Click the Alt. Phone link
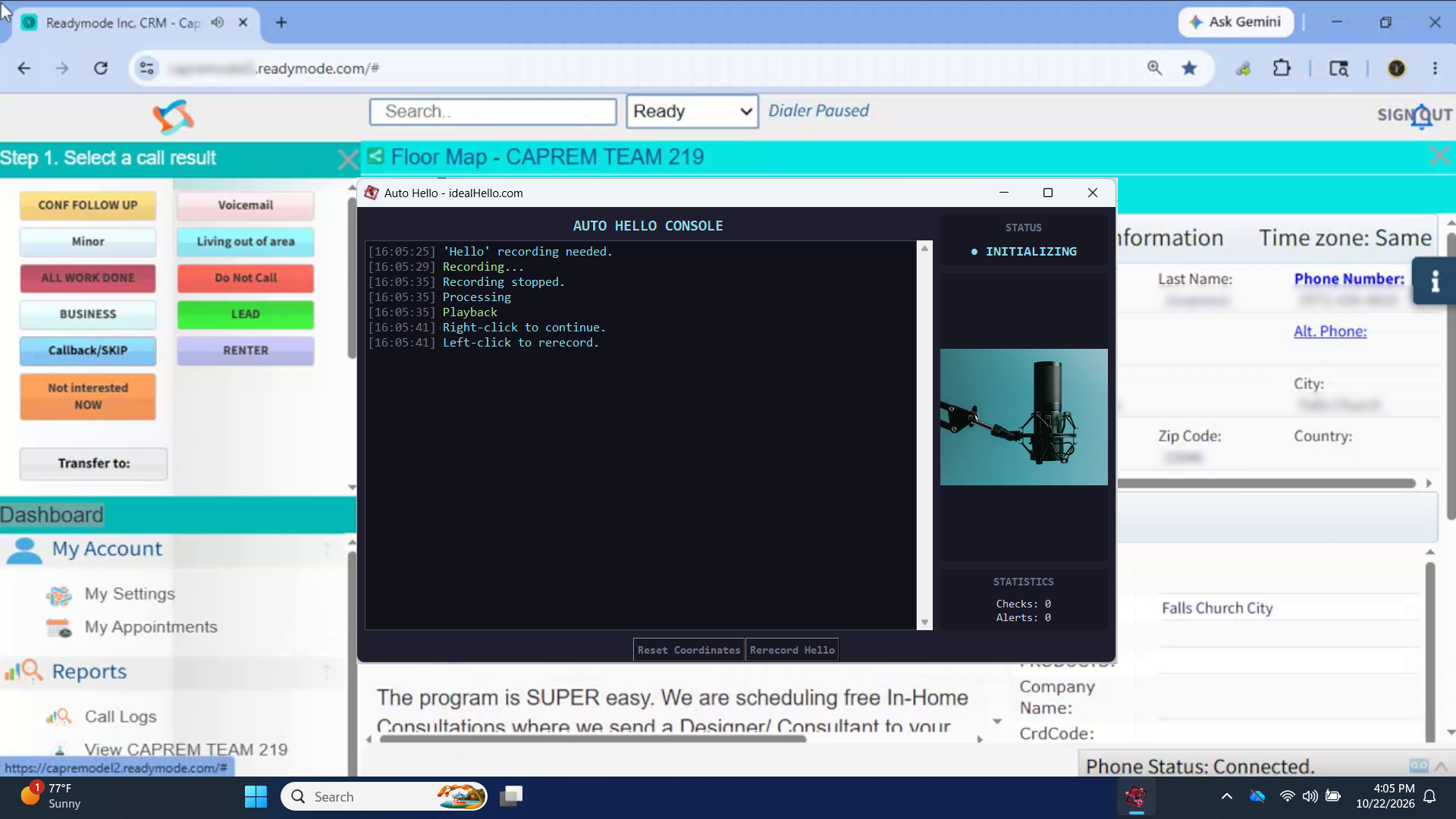Screen dimensions: 1456x819 click(1330, 331)
